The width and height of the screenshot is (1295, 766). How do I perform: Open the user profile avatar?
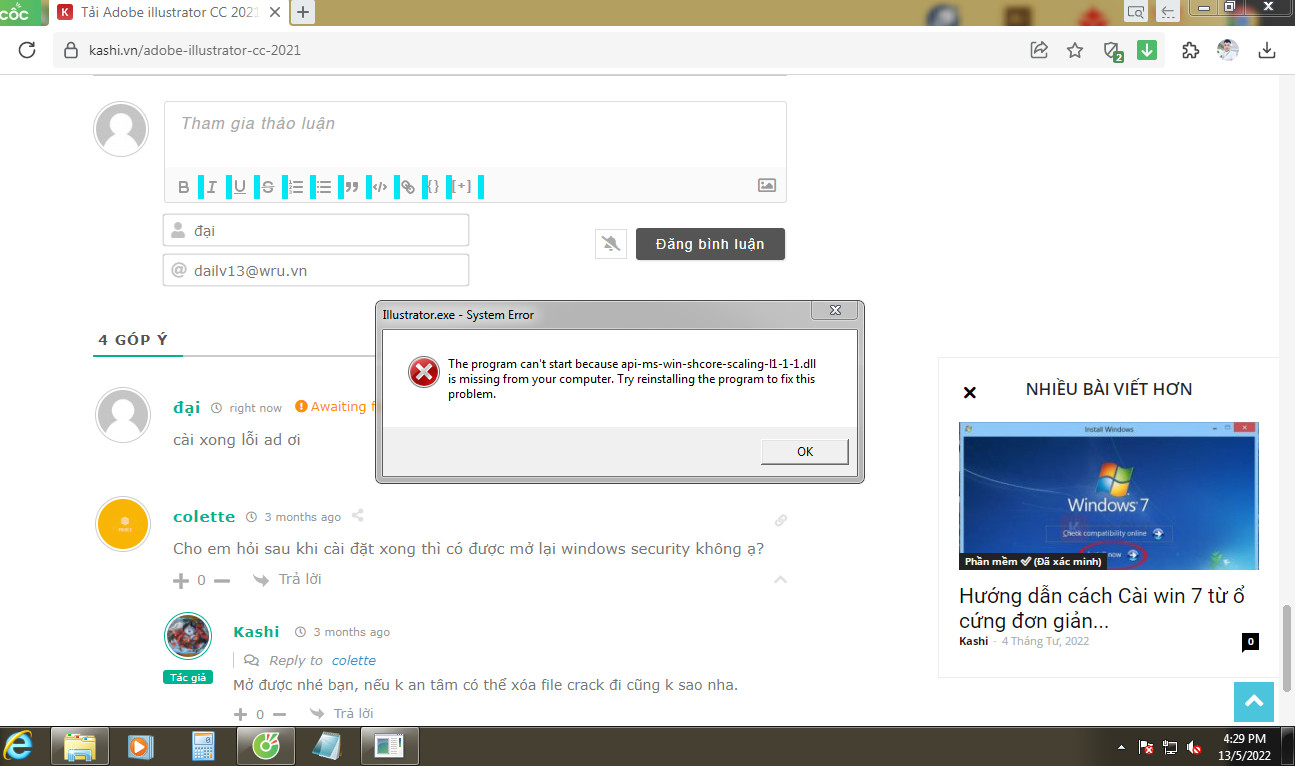1228,50
